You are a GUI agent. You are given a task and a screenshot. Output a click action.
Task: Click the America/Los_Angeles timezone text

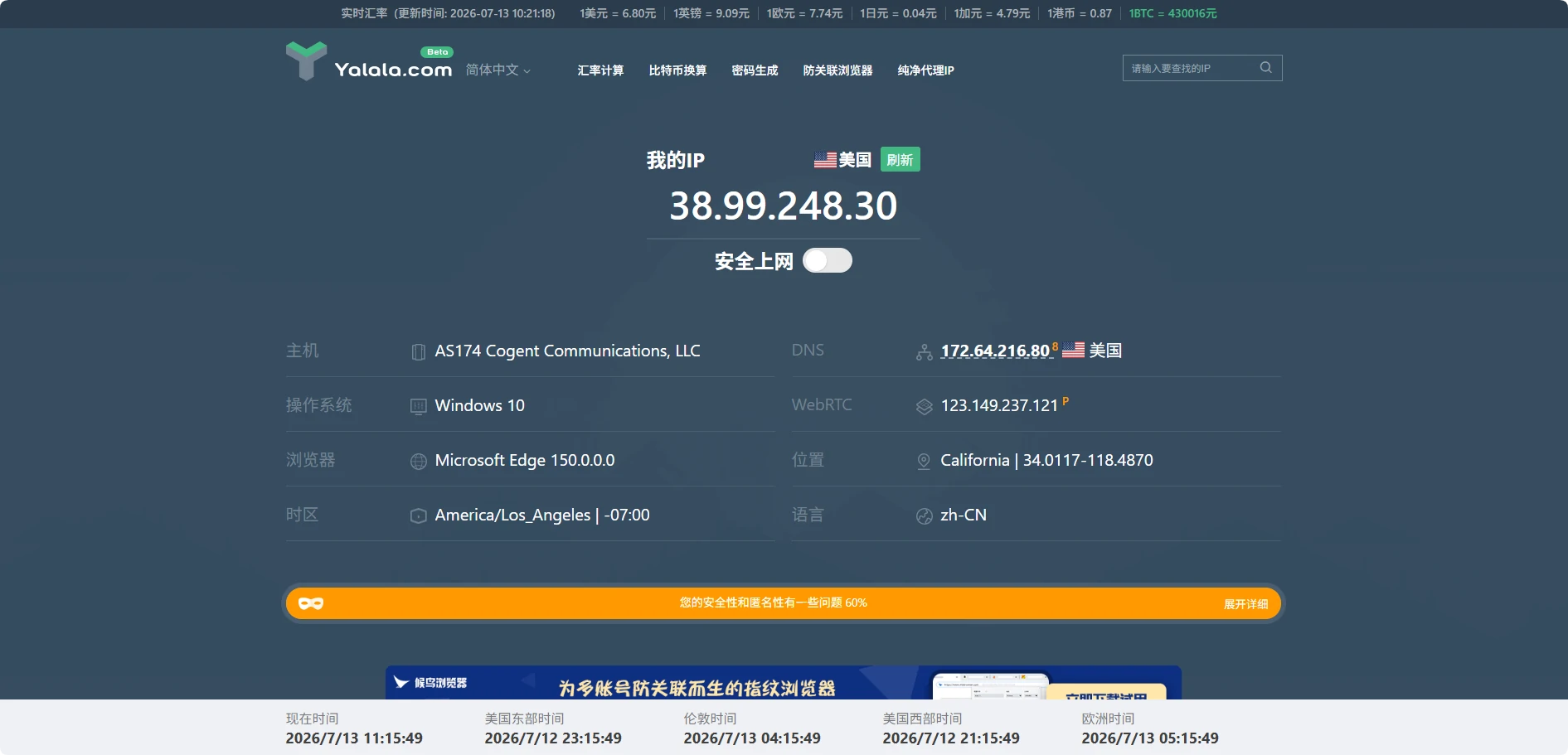coord(542,515)
